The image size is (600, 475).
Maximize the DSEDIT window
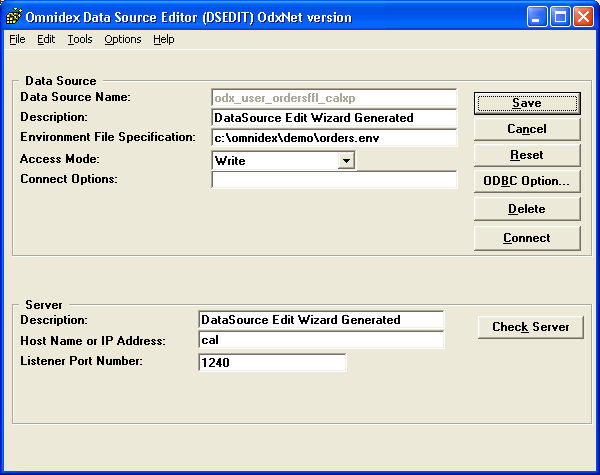click(560, 17)
